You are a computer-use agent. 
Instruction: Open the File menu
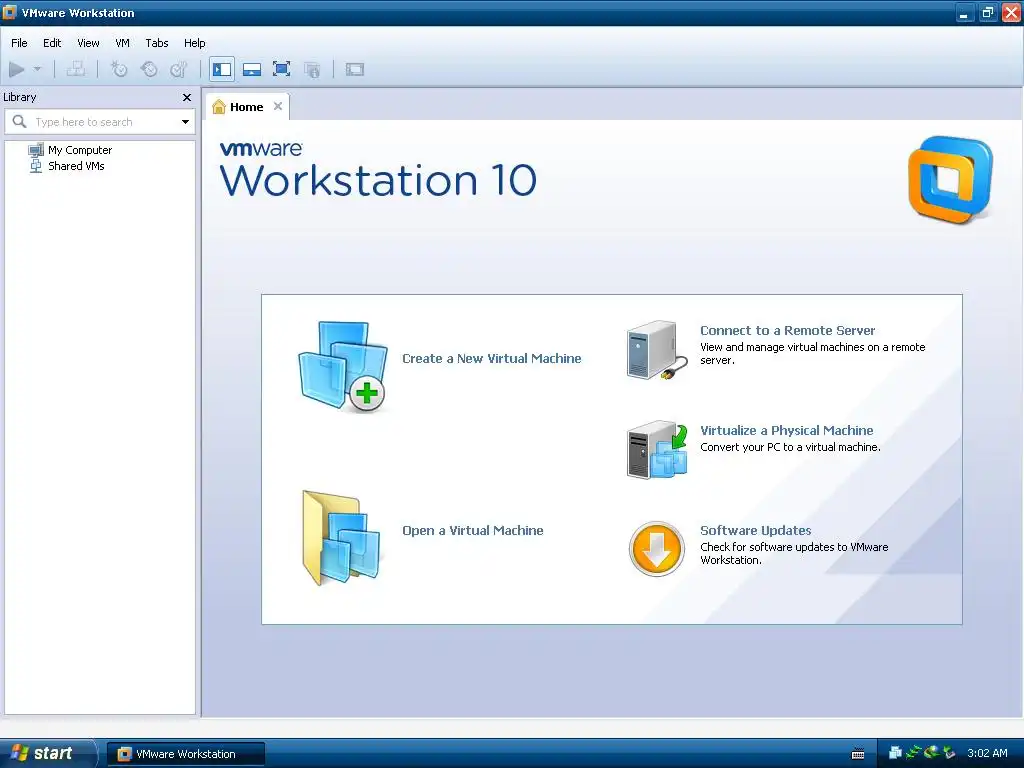[x=20, y=43]
